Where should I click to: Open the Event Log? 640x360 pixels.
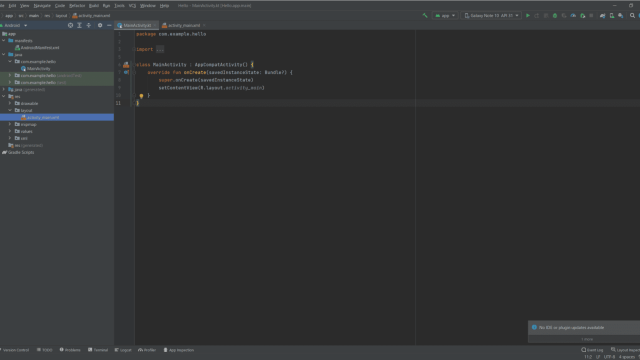[592, 350]
